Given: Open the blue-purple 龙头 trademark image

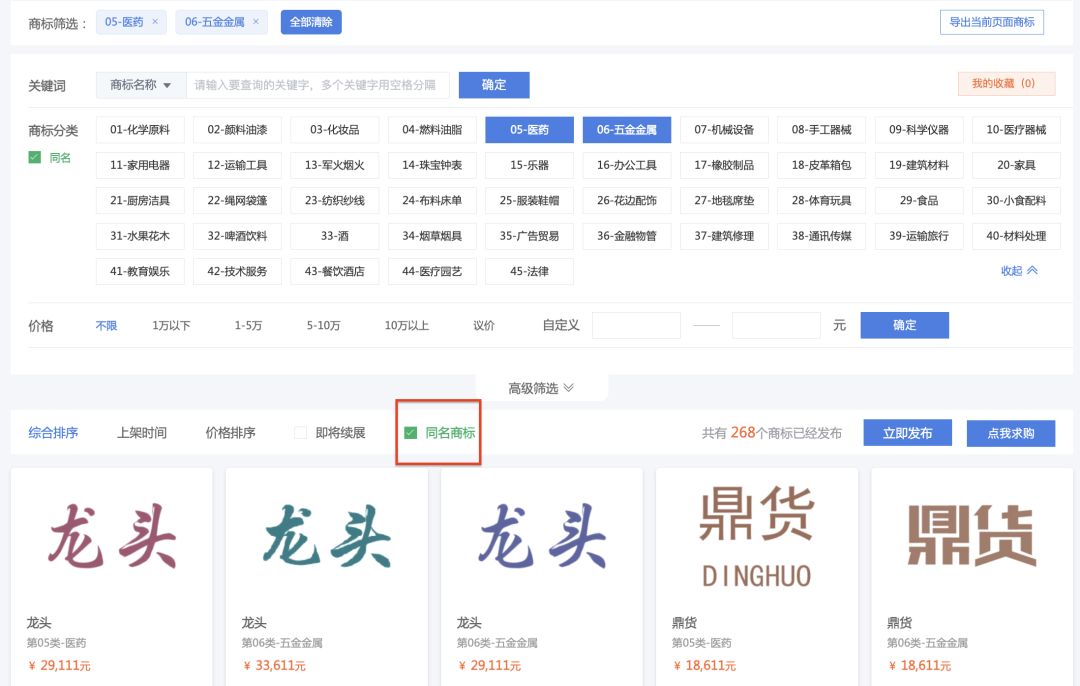Looking at the screenshot, I should (x=541, y=537).
